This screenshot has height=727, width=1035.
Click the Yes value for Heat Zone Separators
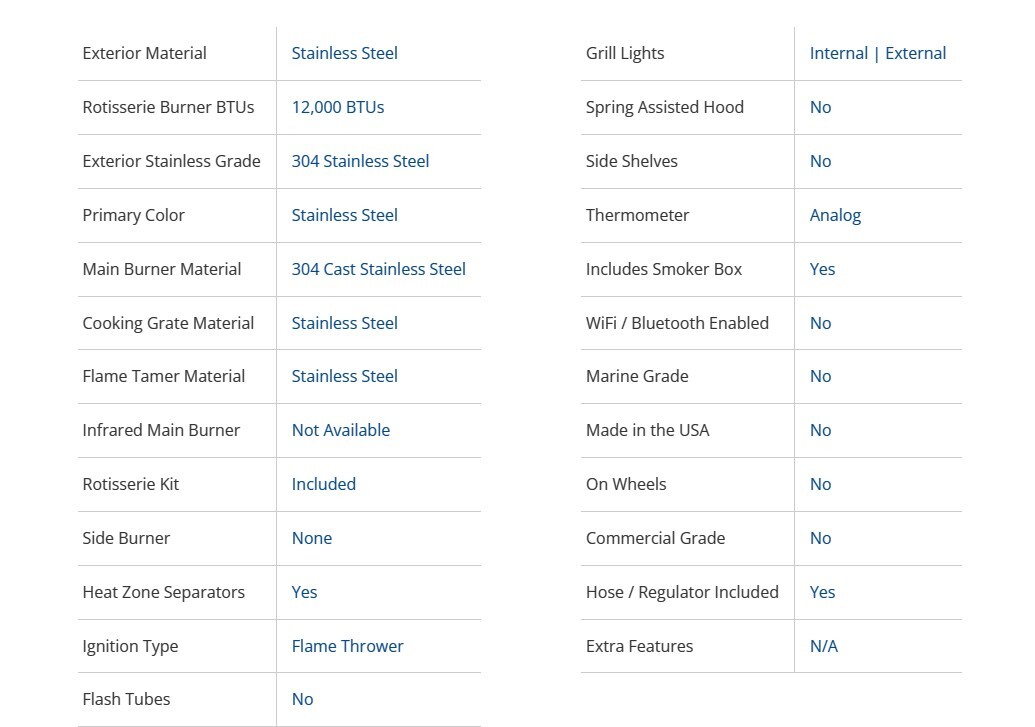coord(304,592)
